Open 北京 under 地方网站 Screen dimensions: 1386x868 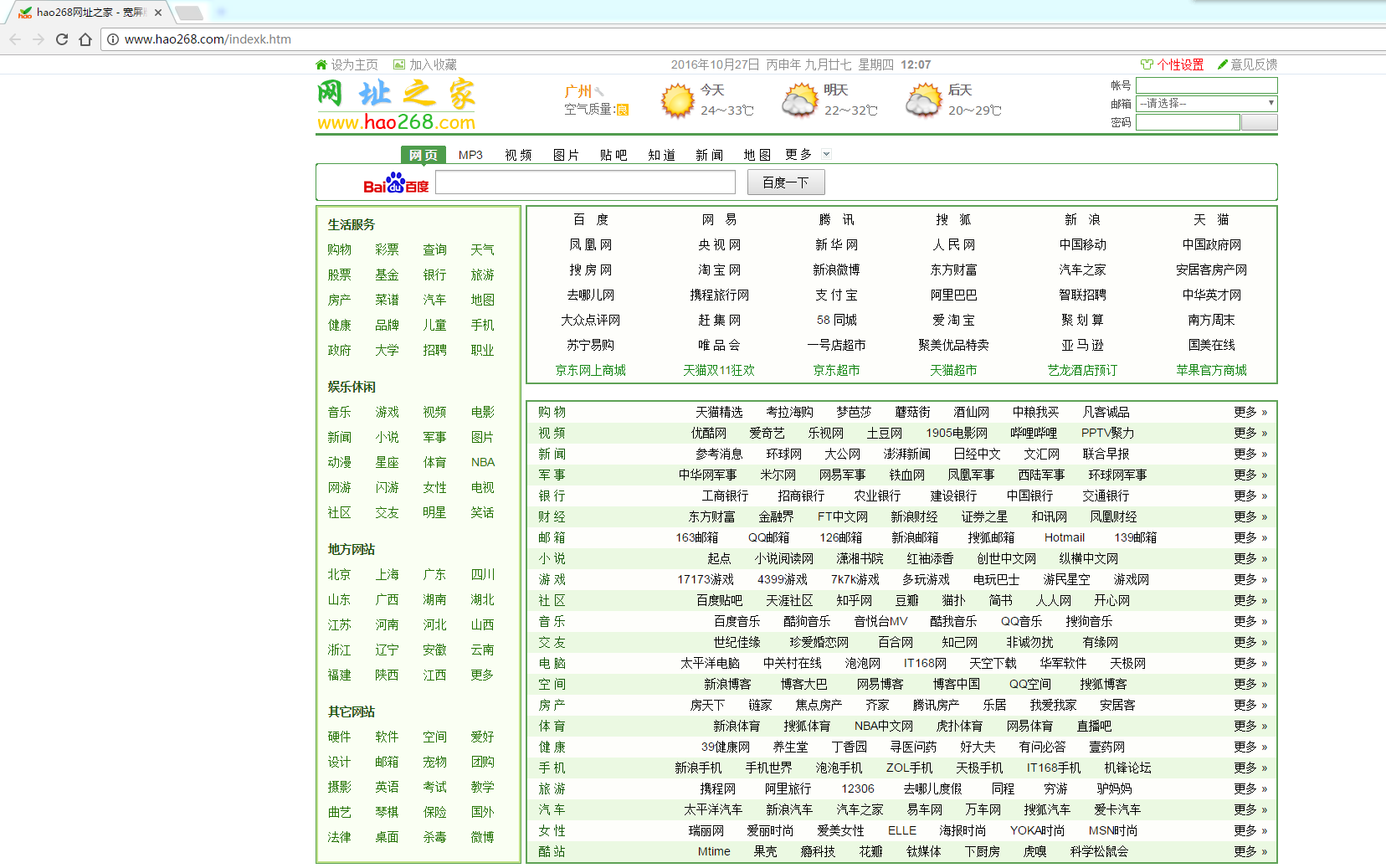(339, 574)
